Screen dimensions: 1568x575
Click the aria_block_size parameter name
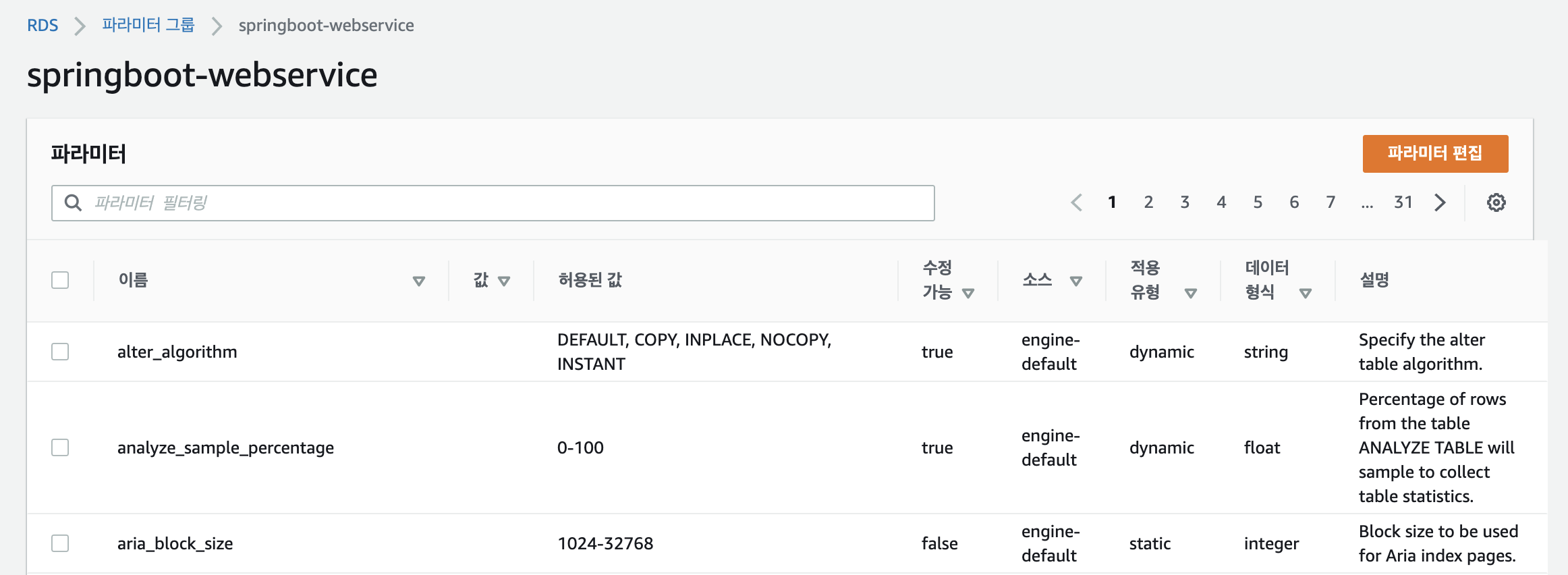pyautogui.click(x=175, y=544)
